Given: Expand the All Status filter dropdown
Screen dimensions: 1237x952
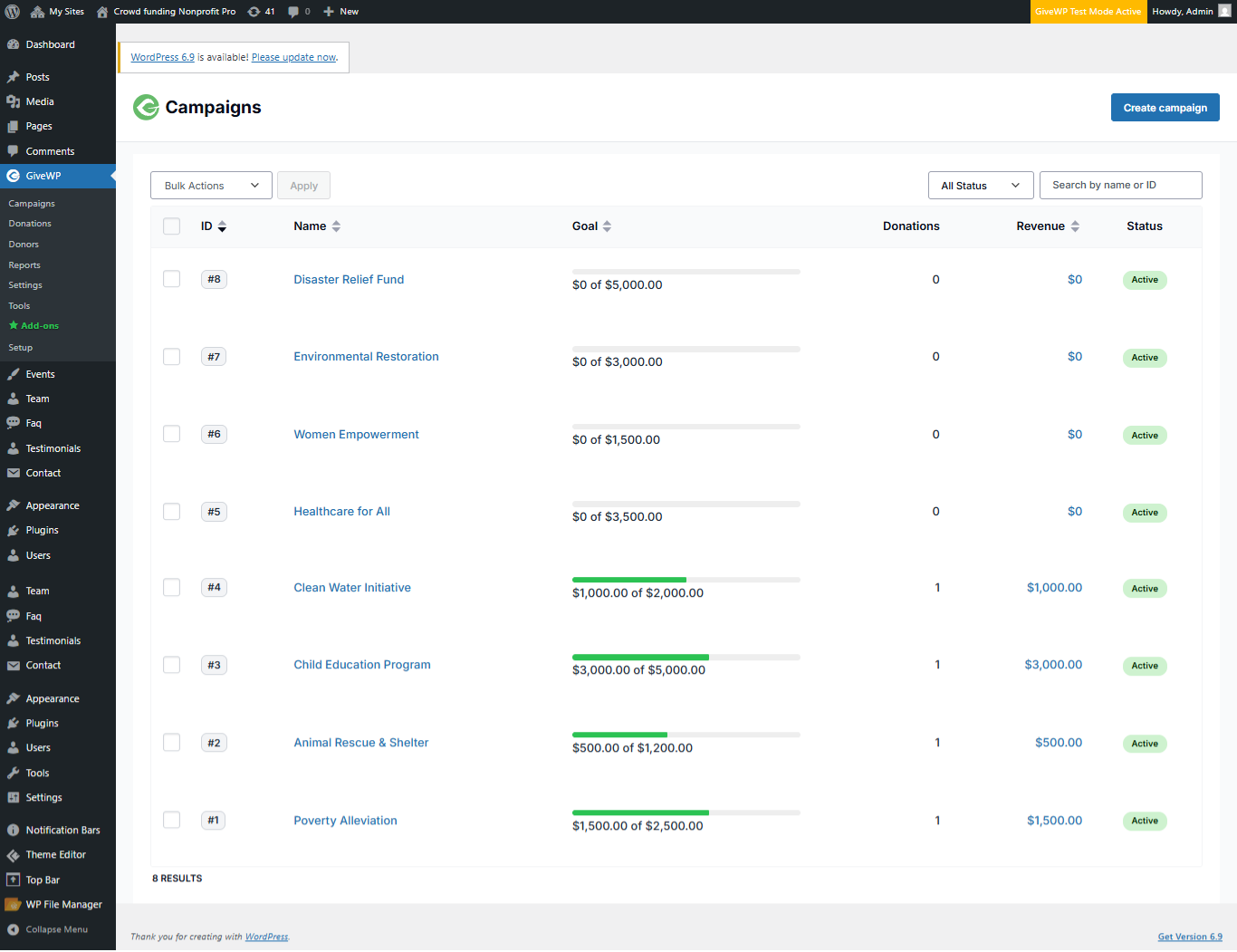Looking at the screenshot, I should [x=981, y=186].
